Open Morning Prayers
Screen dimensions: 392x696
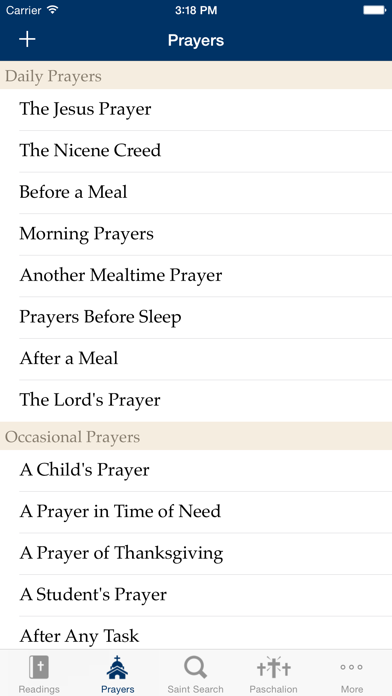pos(196,234)
